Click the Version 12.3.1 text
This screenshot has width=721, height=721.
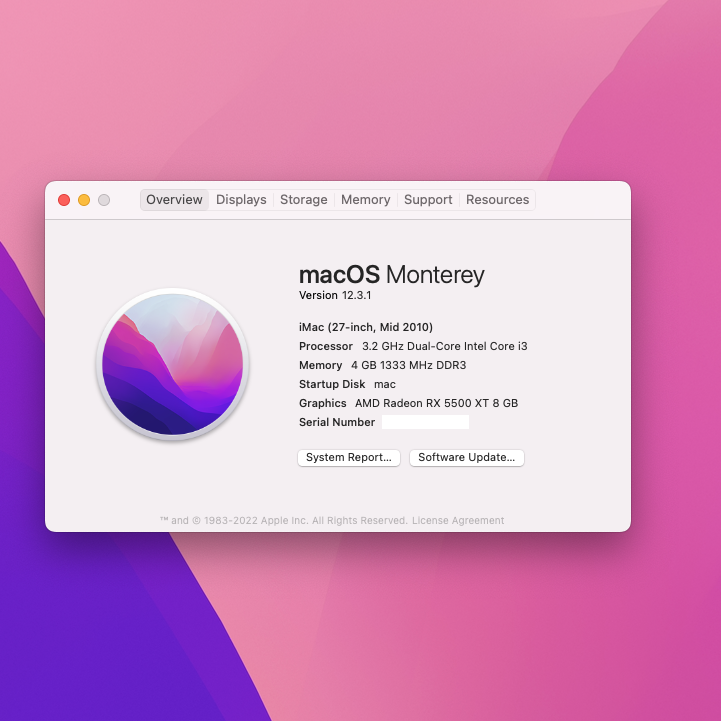(x=335, y=295)
